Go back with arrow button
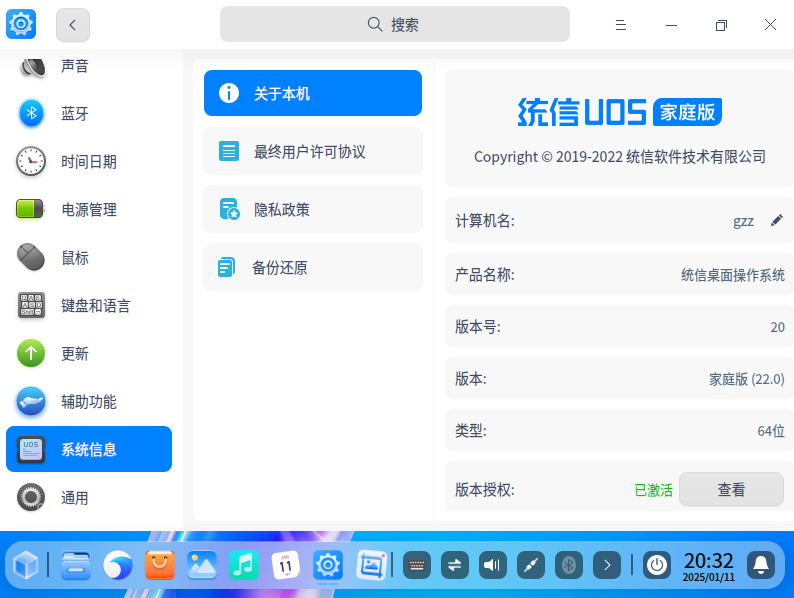794x598 pixels. [x=73, y=25]
